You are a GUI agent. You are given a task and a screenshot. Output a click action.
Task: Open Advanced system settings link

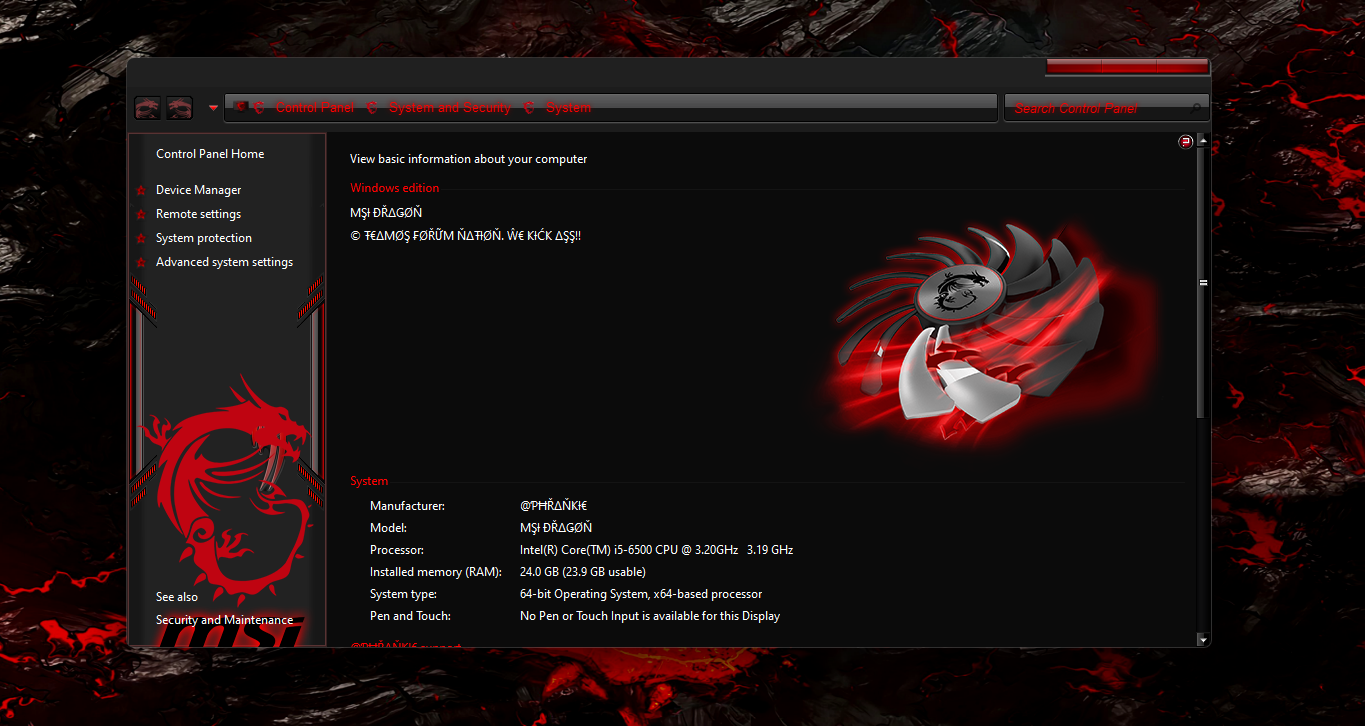click(224, 262)
